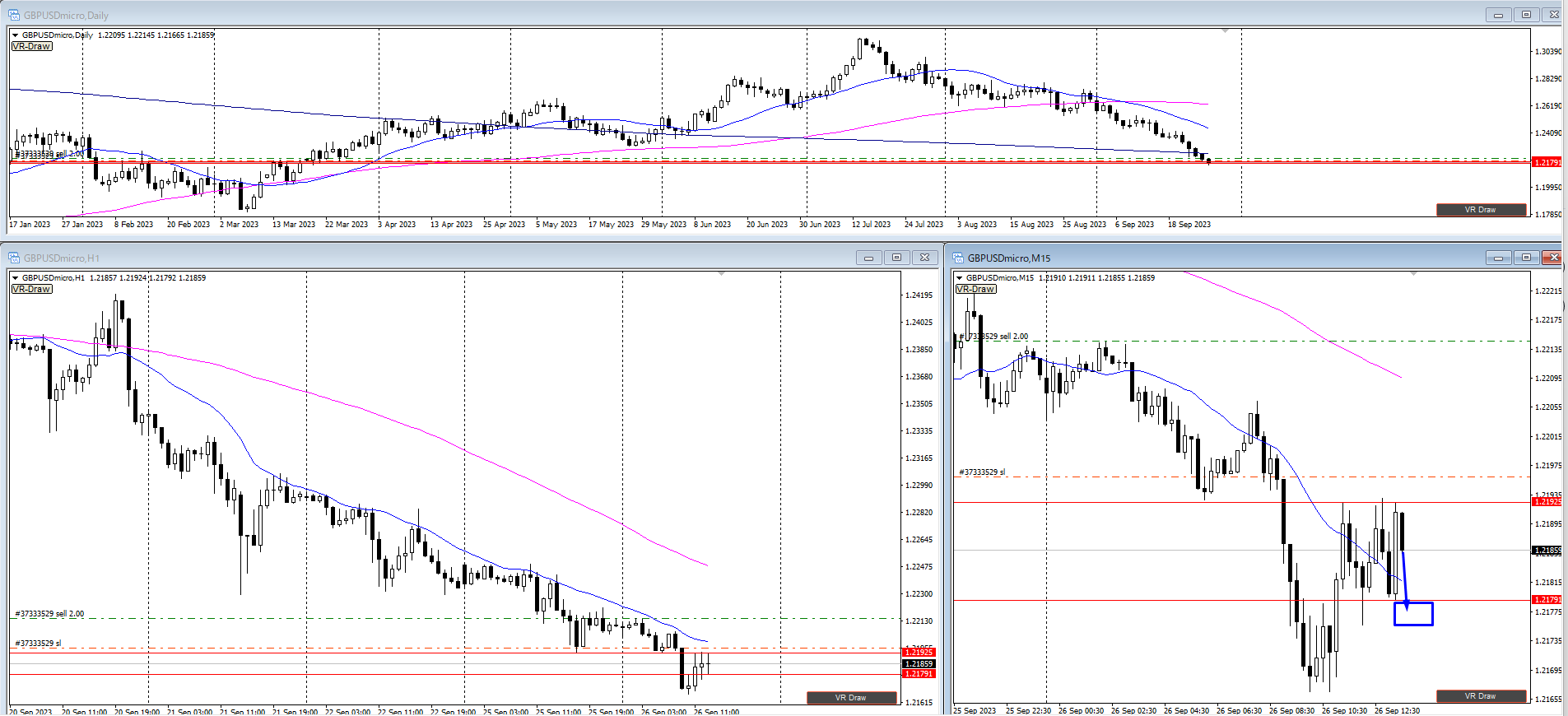Open the triangle menu beside the M15 chart symbol
The image size is (1568, 716).
tap(959, 278)
